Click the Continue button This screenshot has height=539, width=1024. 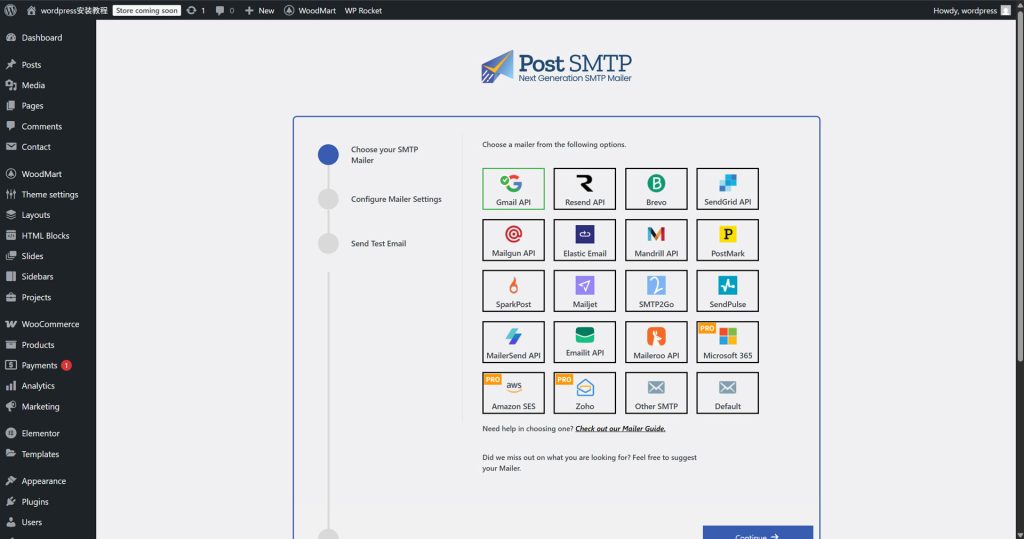(x=757, y=534)
